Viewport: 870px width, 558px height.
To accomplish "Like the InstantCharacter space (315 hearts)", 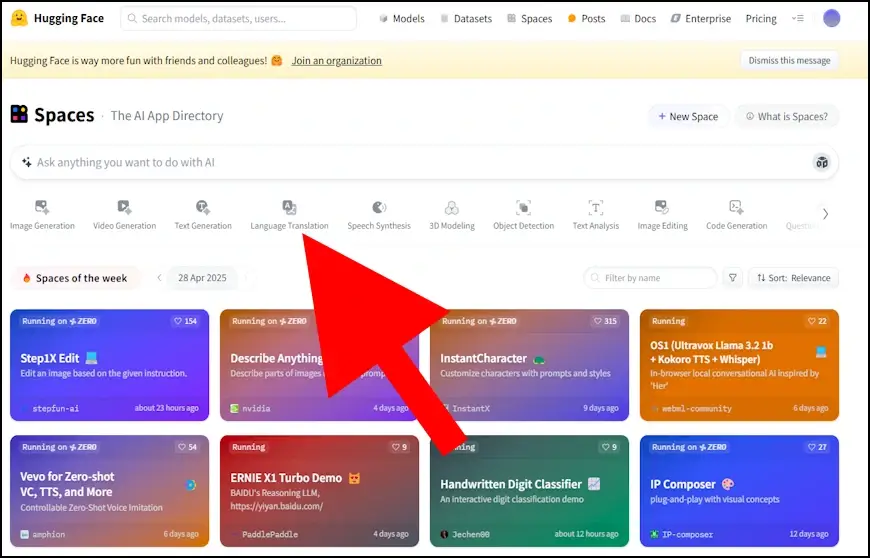I will point(605,321).
